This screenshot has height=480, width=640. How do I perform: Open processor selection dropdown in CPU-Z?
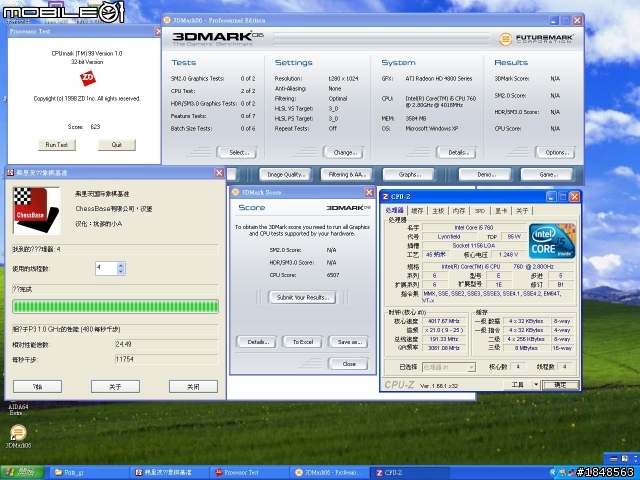(449, 367)
